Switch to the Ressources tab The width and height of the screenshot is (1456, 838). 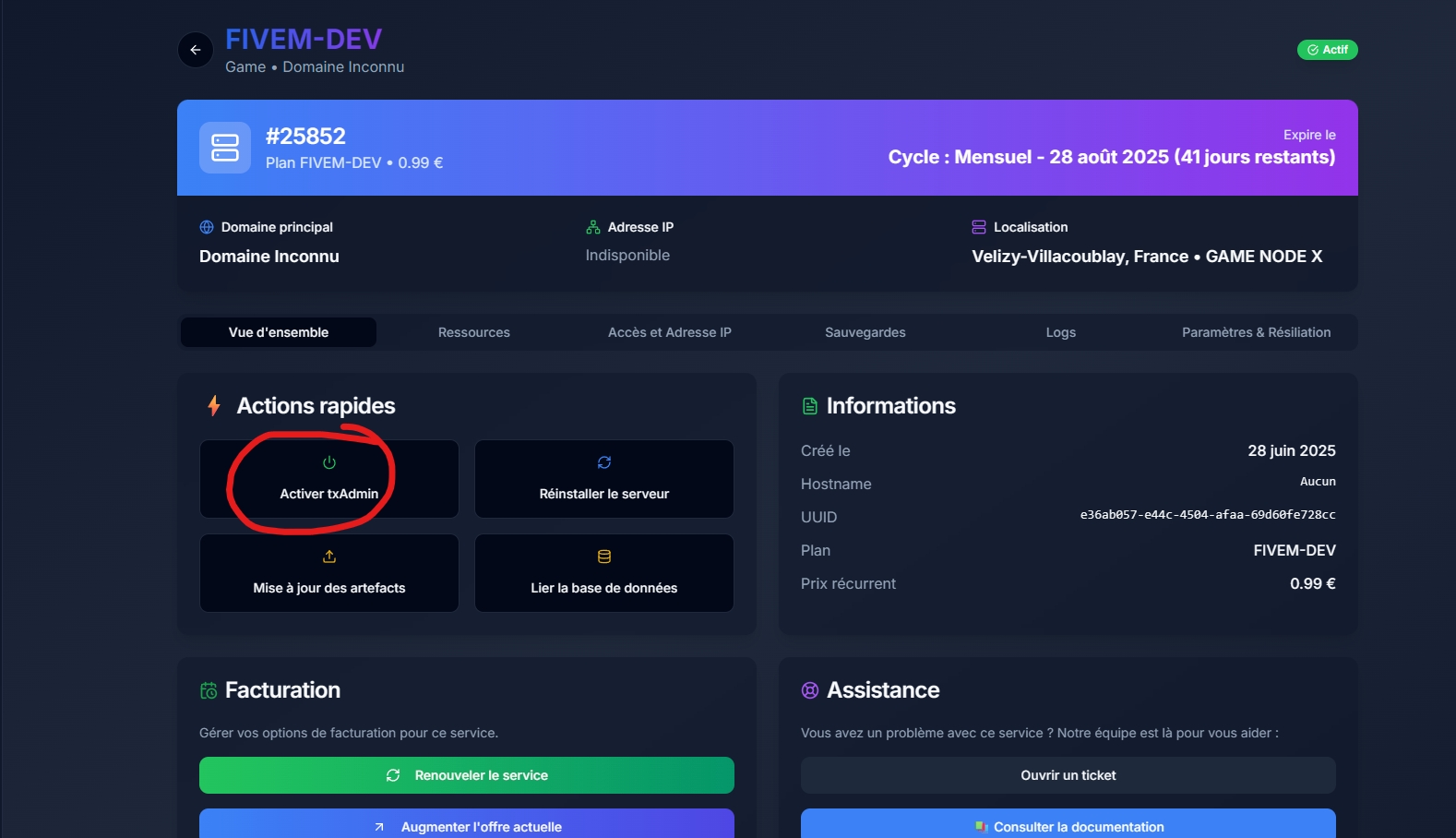coord(473,332)
